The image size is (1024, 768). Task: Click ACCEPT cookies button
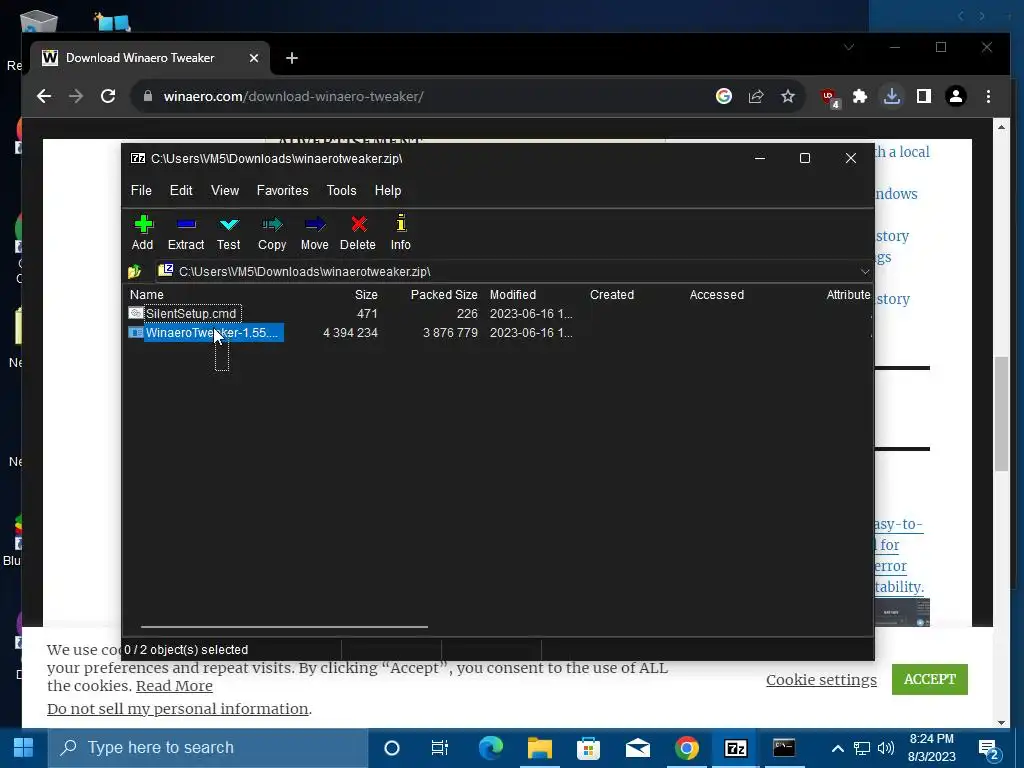[x=929, y=679]
